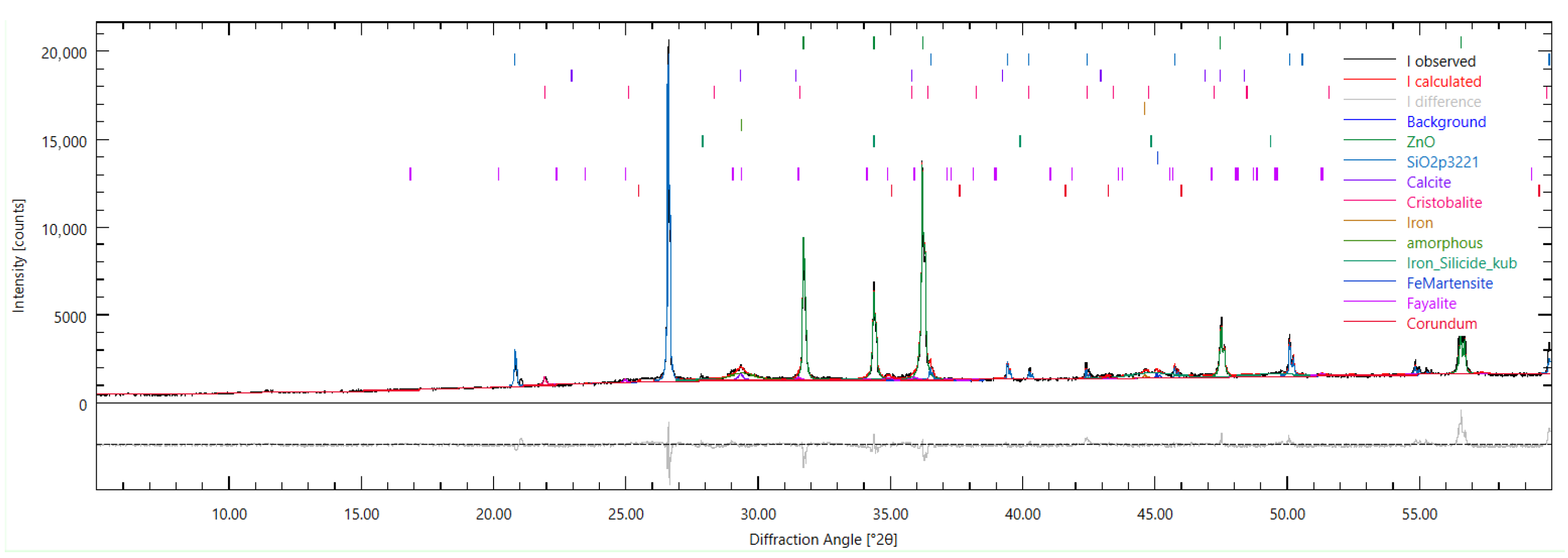Click the 'Diffraction Angle [°2θ]' axis title

point(823,539)
